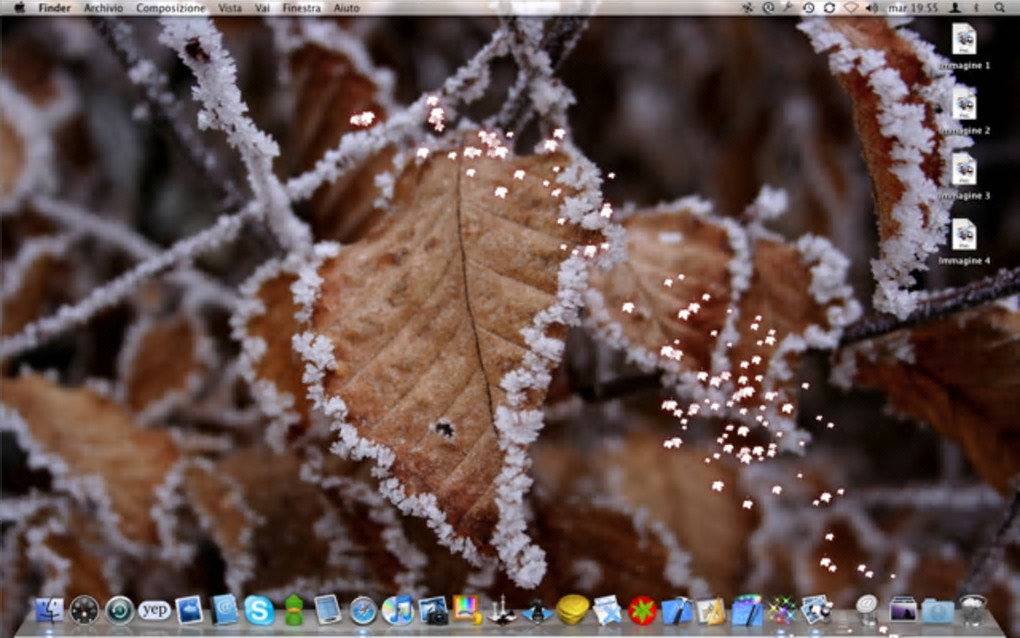The image size is (1020, 638).
Task: Open Adium green duck icon
Action: pyautogui.click(x=294, y=611)
